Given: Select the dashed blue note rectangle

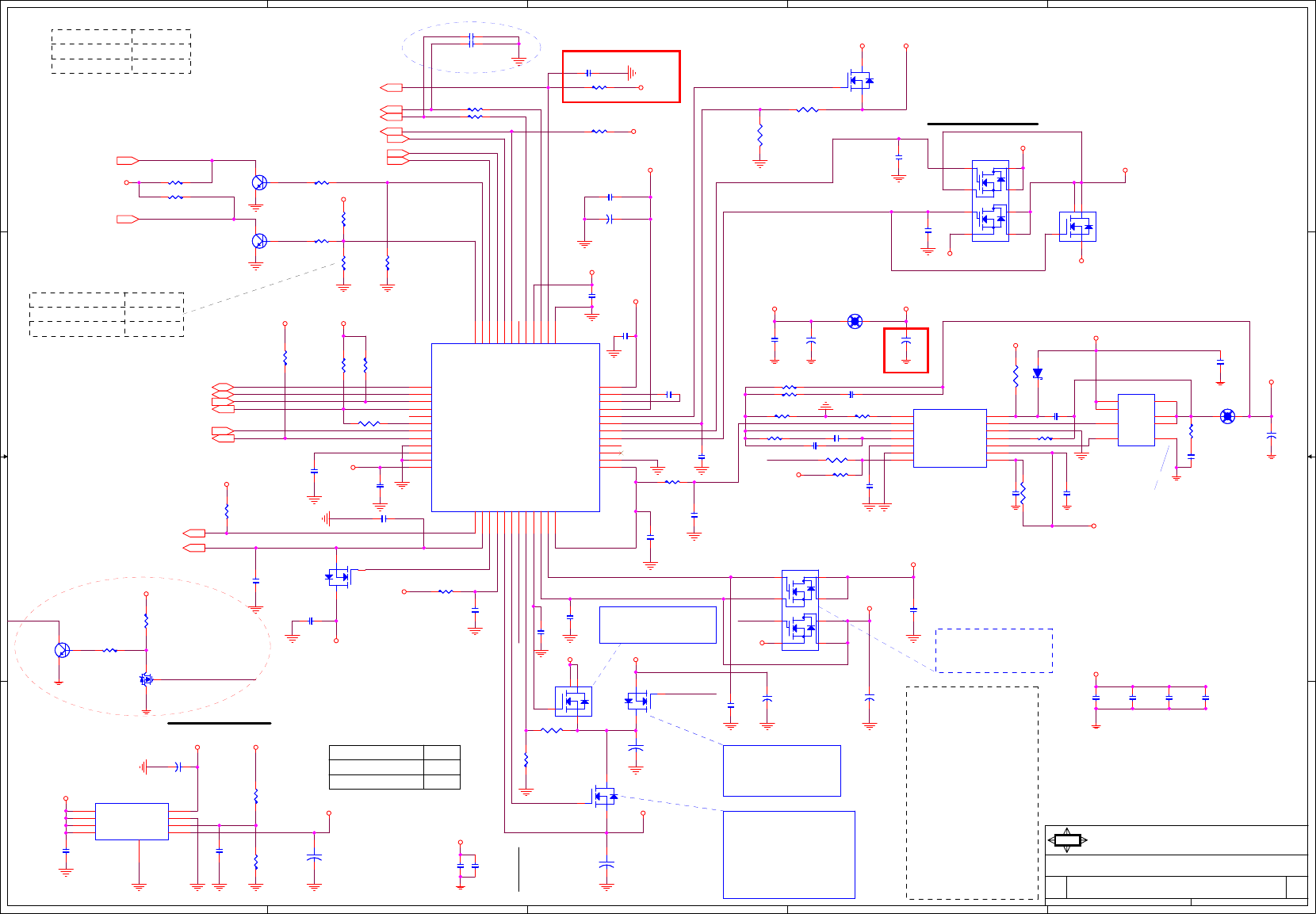Looking at the screenshot, I should coord(994,651).
